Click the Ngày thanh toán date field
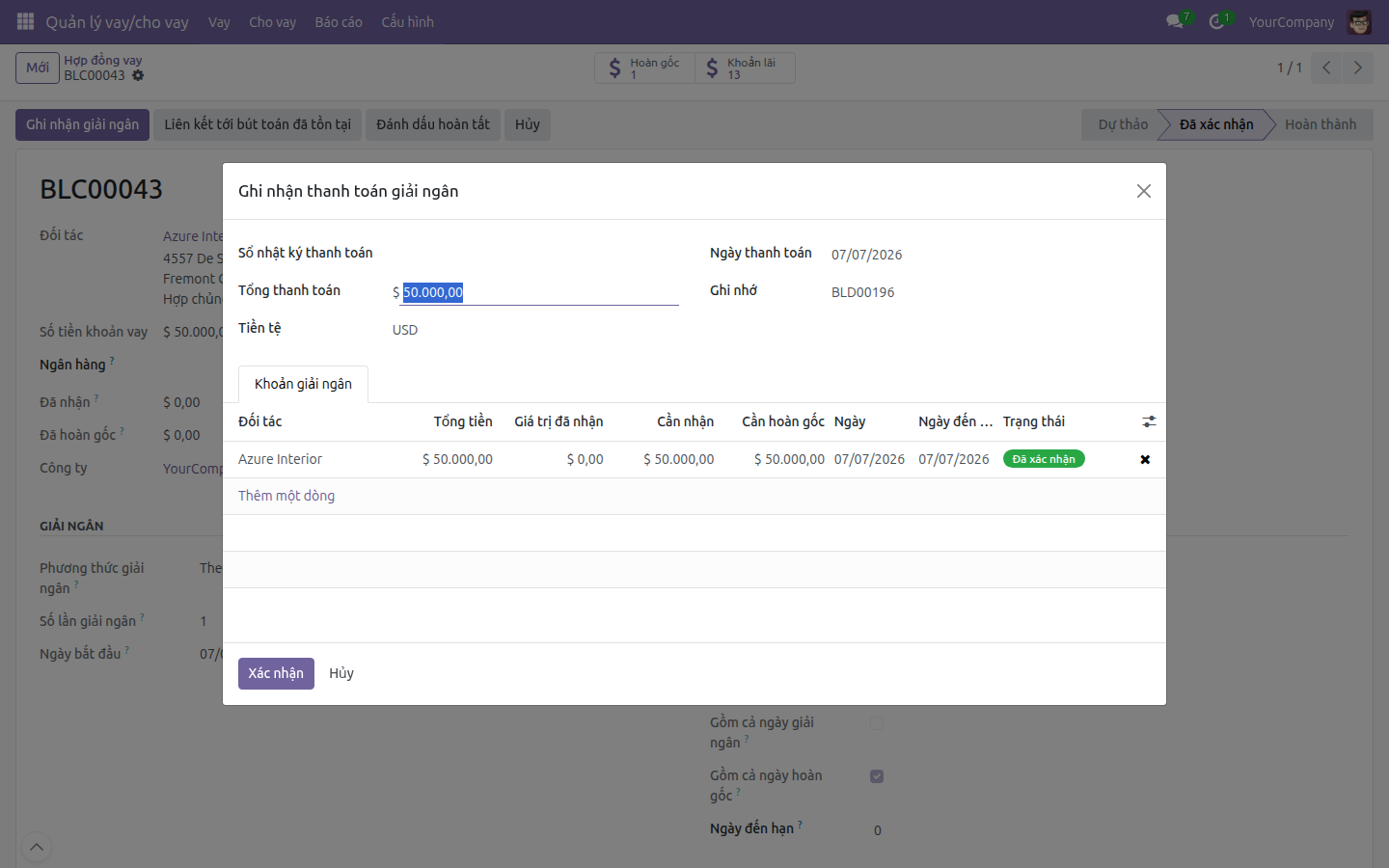 click(991, 255)
